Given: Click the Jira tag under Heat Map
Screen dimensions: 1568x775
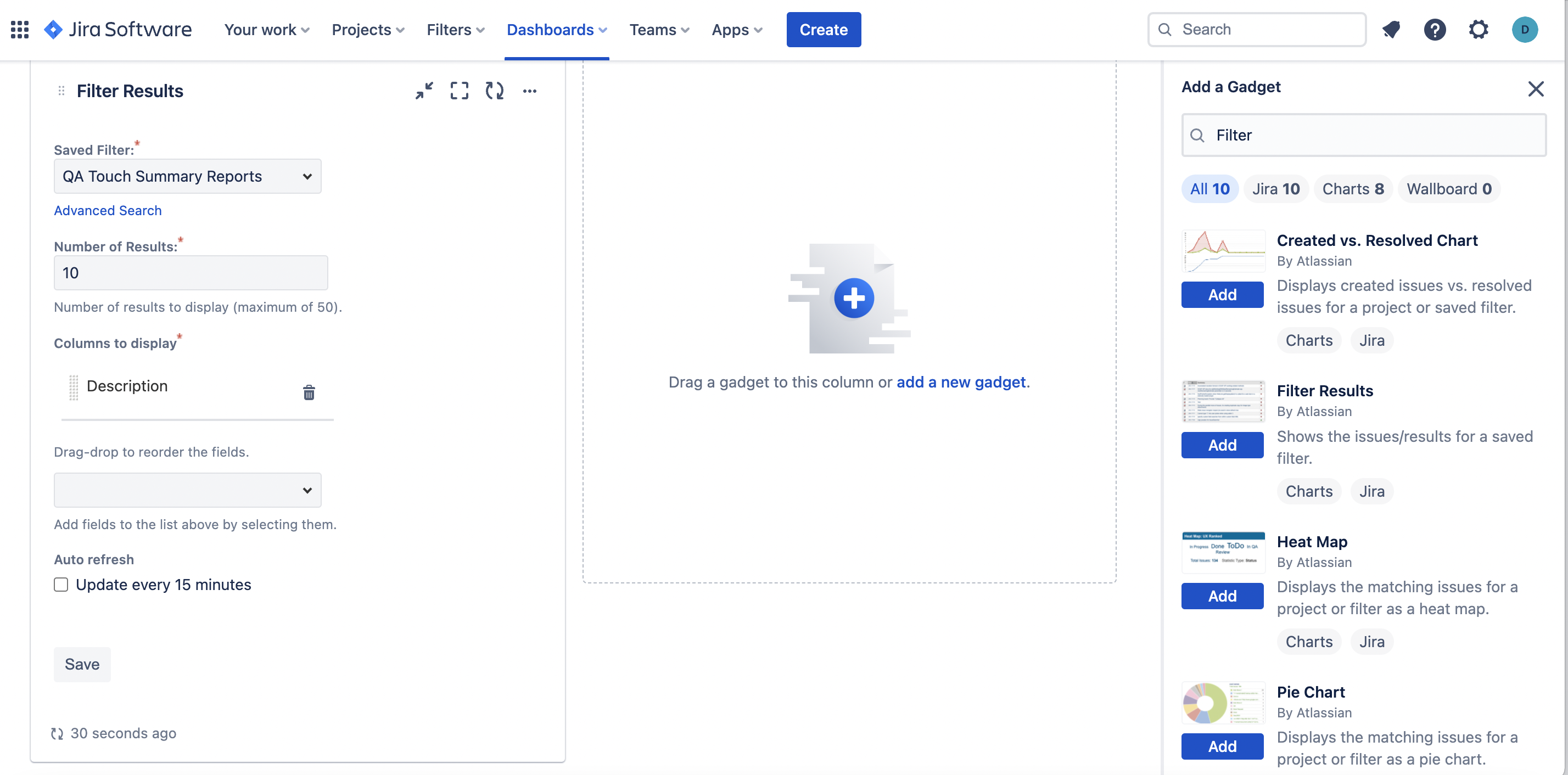Looking at the screenshot, I should pyautogui.click(x=1372, y=642).
